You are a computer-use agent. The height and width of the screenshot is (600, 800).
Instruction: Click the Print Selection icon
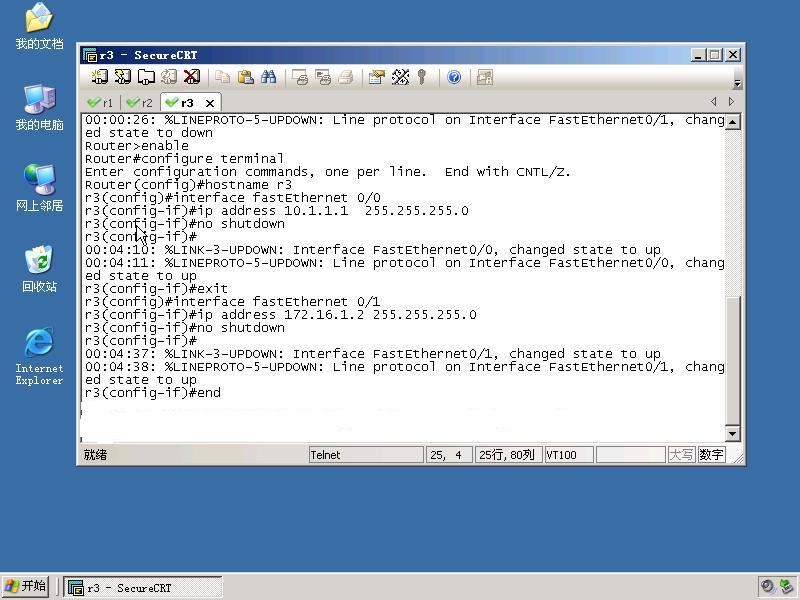[x=323, y=77]
